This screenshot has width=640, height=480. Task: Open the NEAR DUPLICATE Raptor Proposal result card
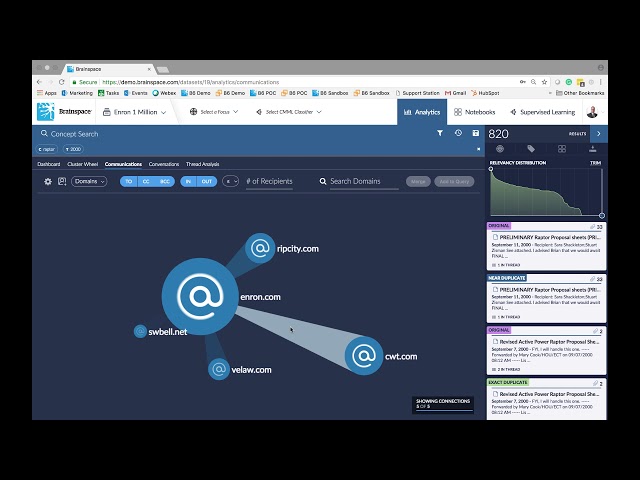click(x=546, y=298)
